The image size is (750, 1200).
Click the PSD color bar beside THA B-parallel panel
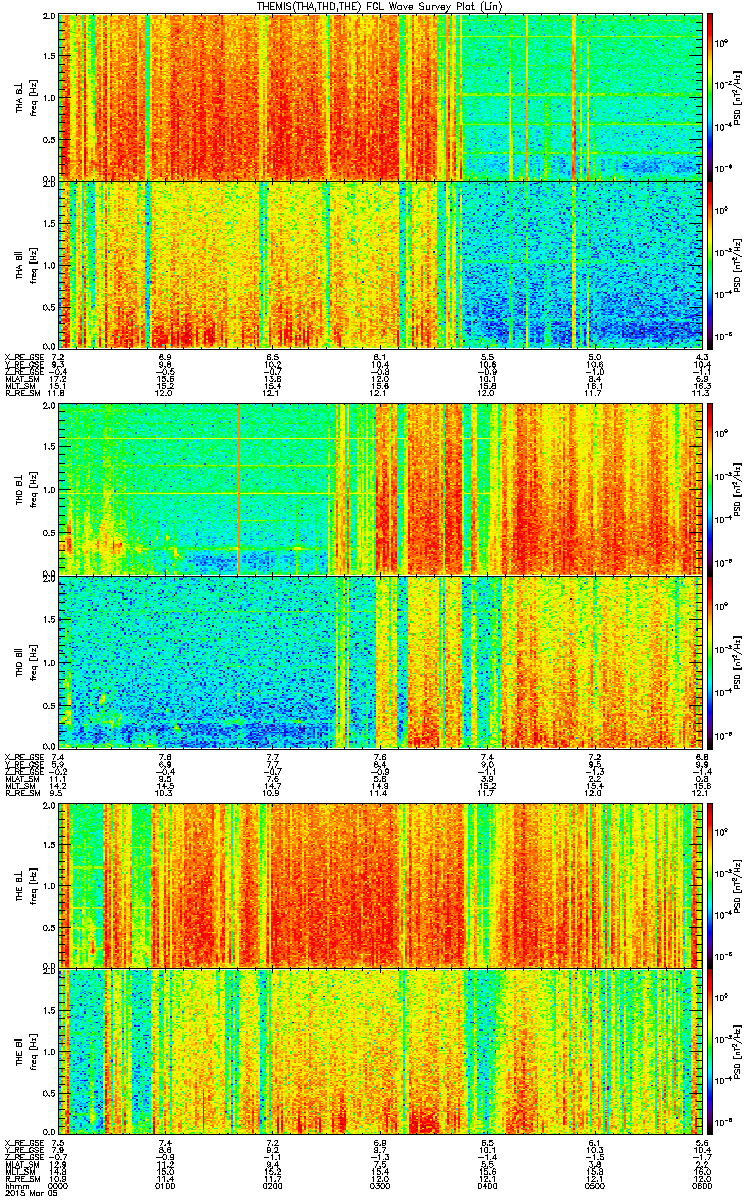click(710, 265)
